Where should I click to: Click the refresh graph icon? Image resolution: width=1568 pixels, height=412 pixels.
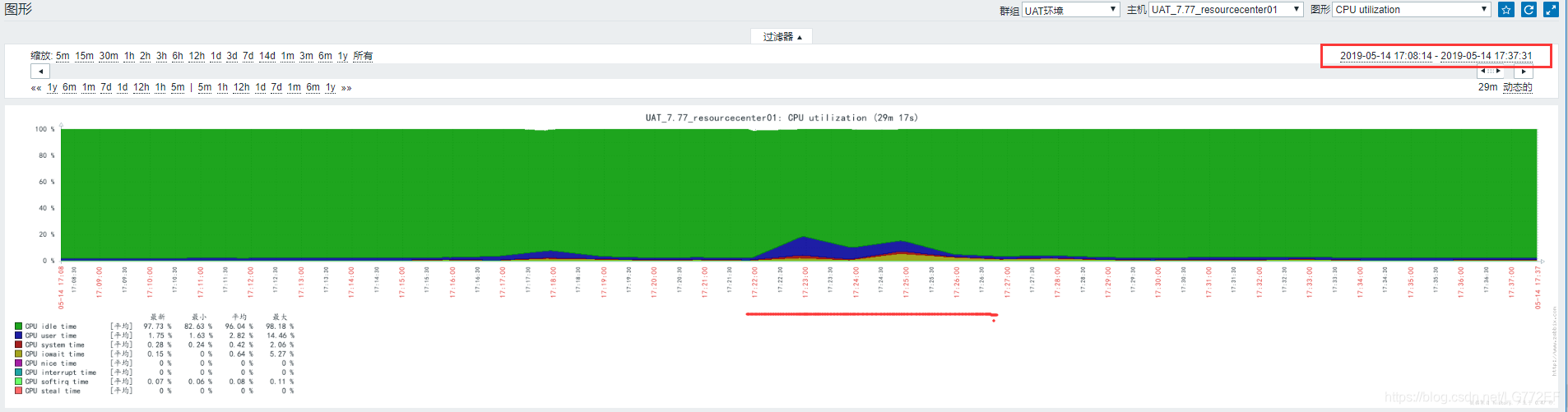[1529, 10]
